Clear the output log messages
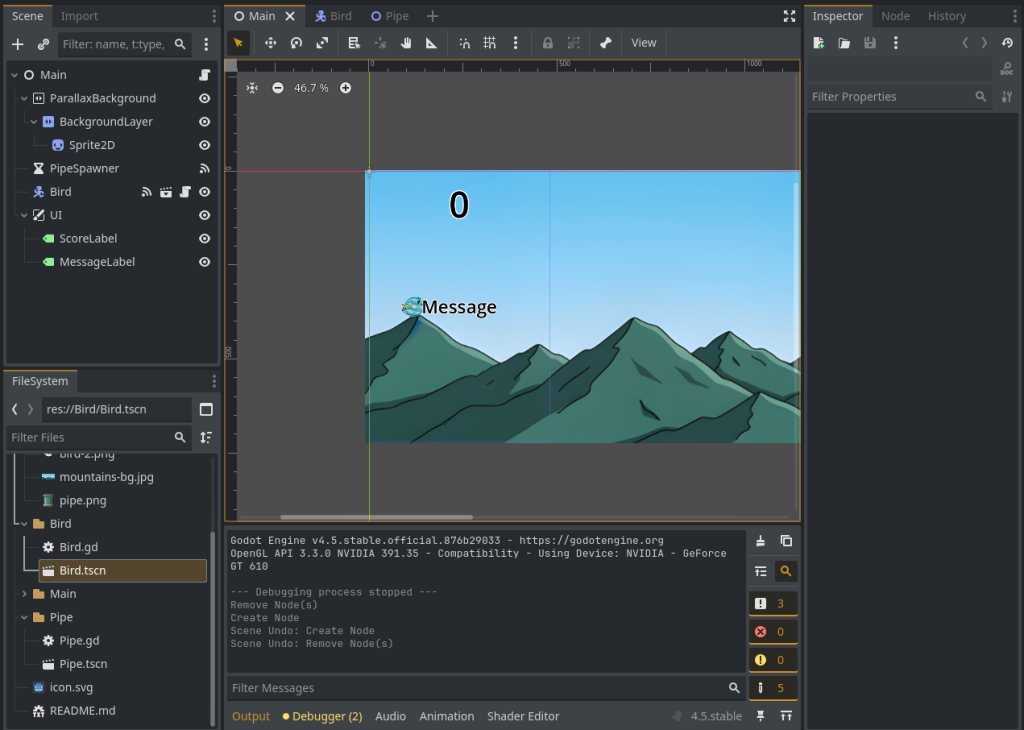 [760, 541]
